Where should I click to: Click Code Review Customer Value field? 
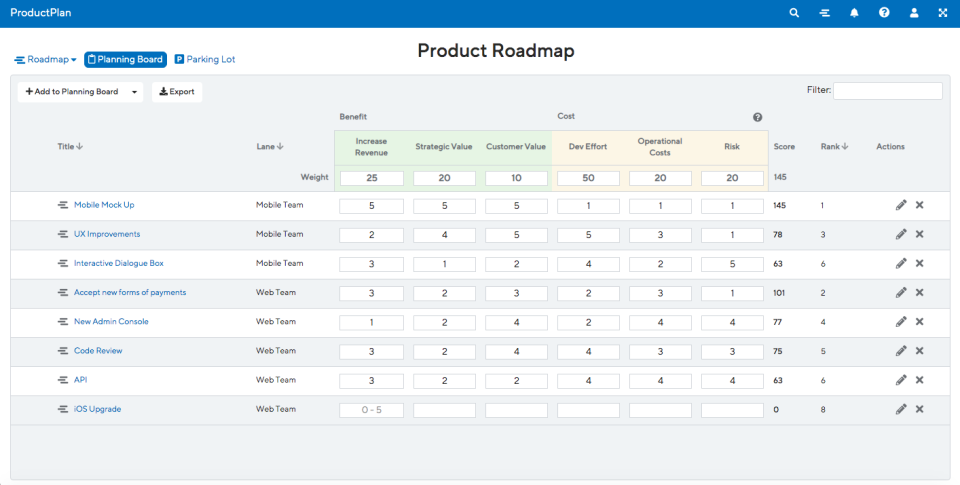tap(516, 352)
